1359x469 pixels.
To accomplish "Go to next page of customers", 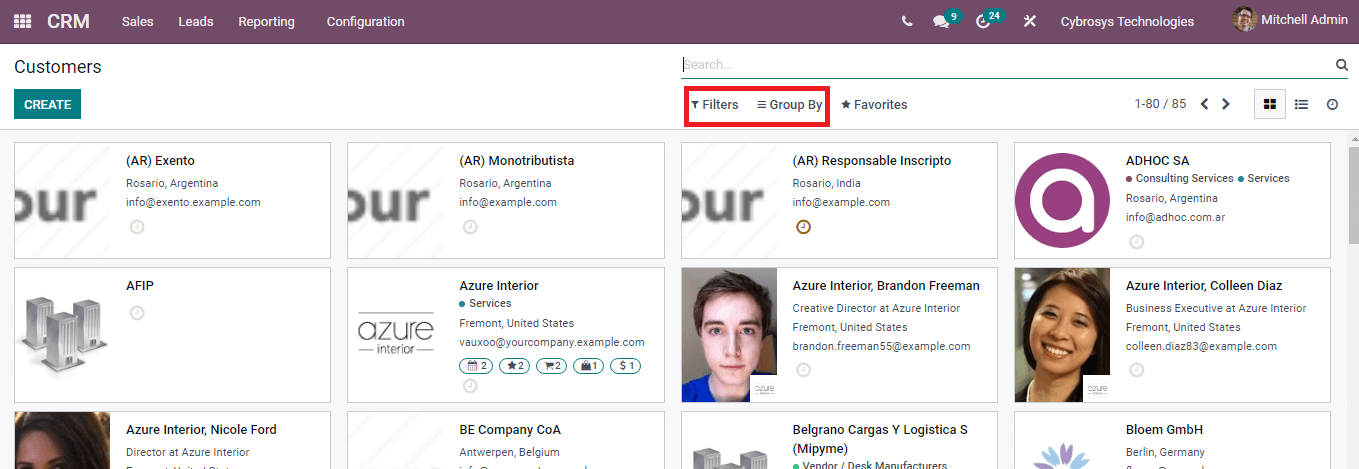I will [1226, 104].
